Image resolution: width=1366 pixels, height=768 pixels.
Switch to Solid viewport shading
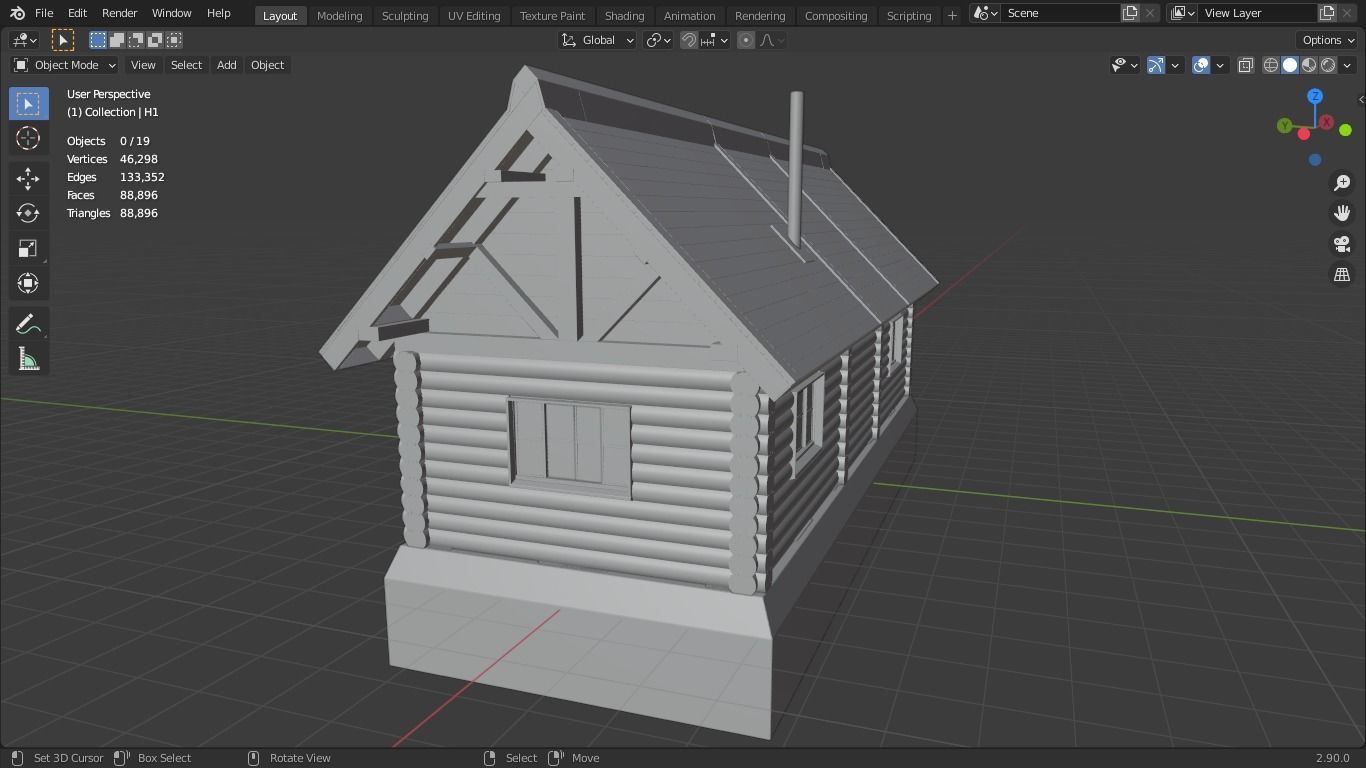pos(1290,65)
